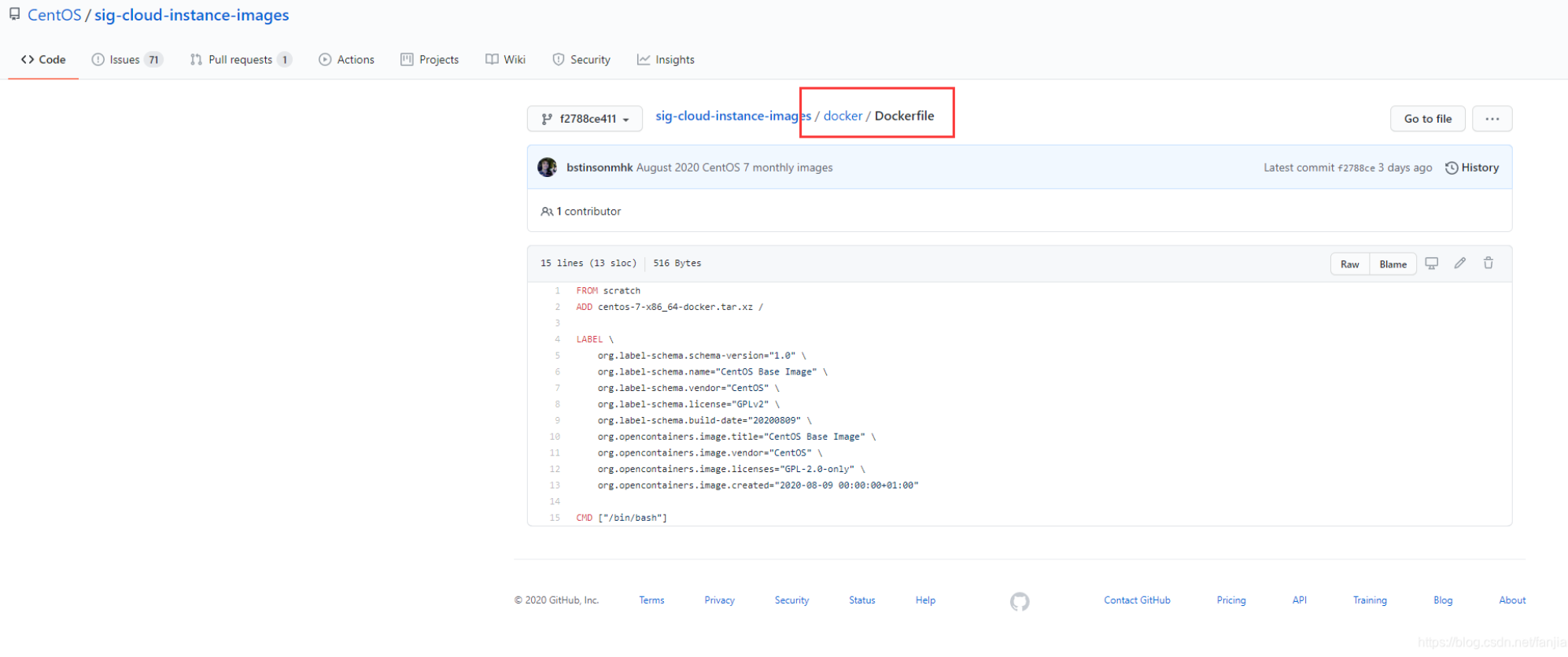Open the docker folder breadcrumb link
Viewport: 1568px width, 657px height.
coord(843,116)
